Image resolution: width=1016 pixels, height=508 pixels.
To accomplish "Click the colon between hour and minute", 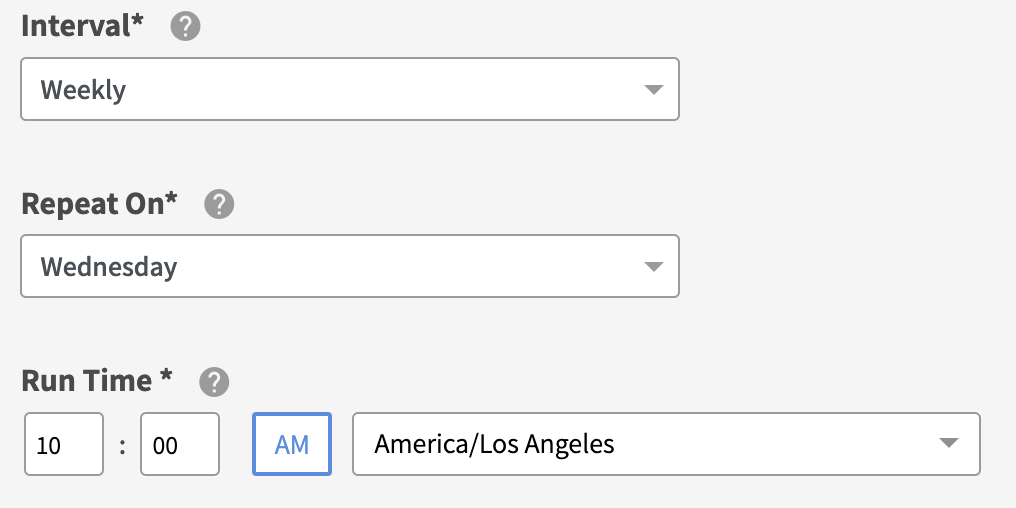I will [x=122, y=445].
